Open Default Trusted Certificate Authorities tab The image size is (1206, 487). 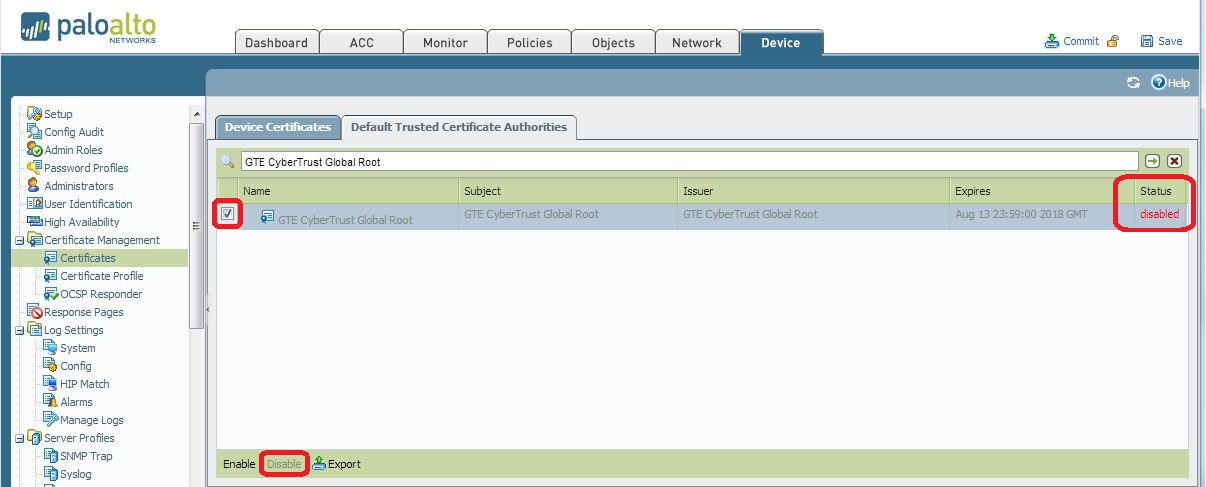pyautogui.click(x=458, y=127)
